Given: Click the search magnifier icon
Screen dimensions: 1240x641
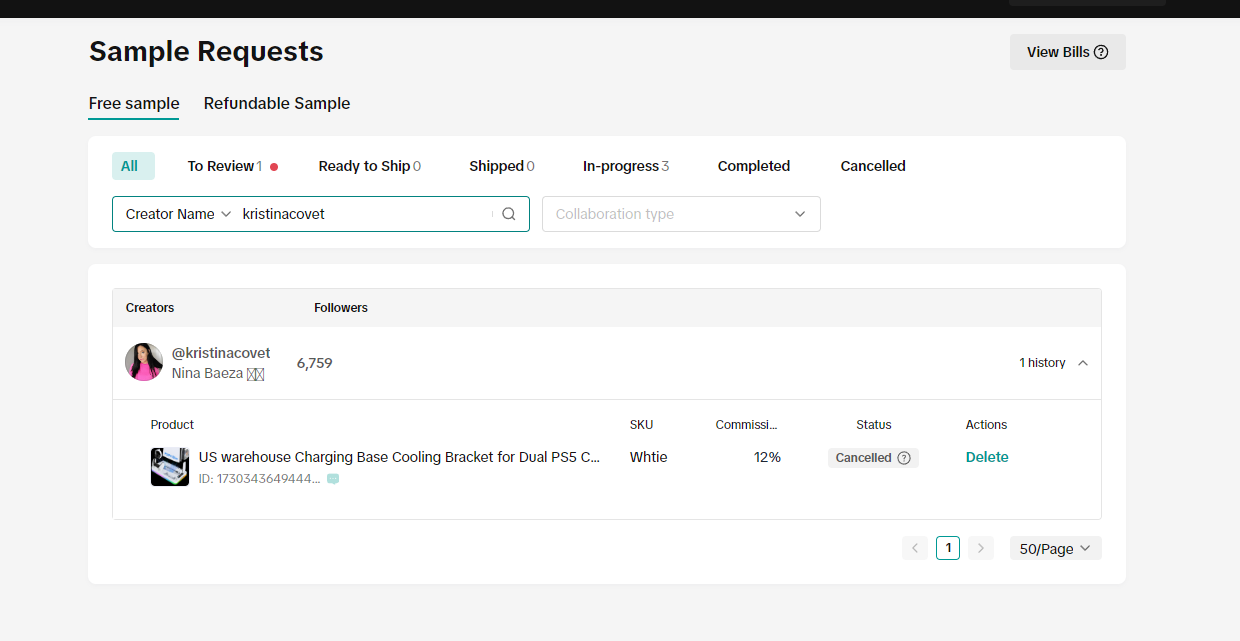Looking at the screenshot, I should pyautogui.click(x=509, y=214).
